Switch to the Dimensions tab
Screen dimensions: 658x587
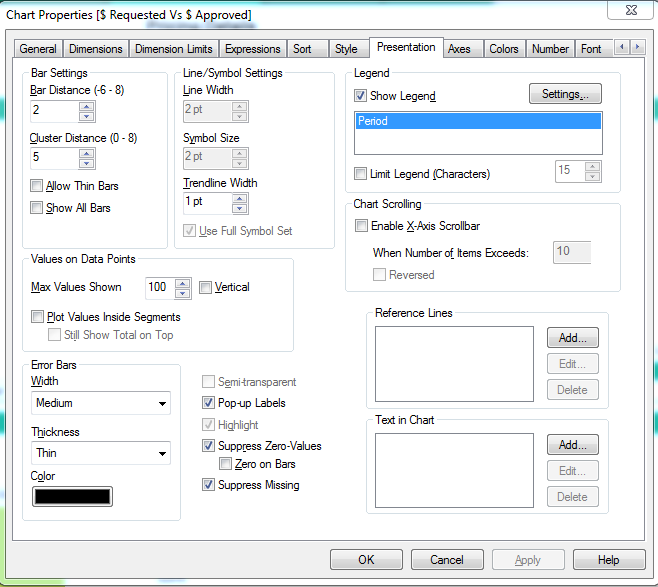(x=96, y=49)
